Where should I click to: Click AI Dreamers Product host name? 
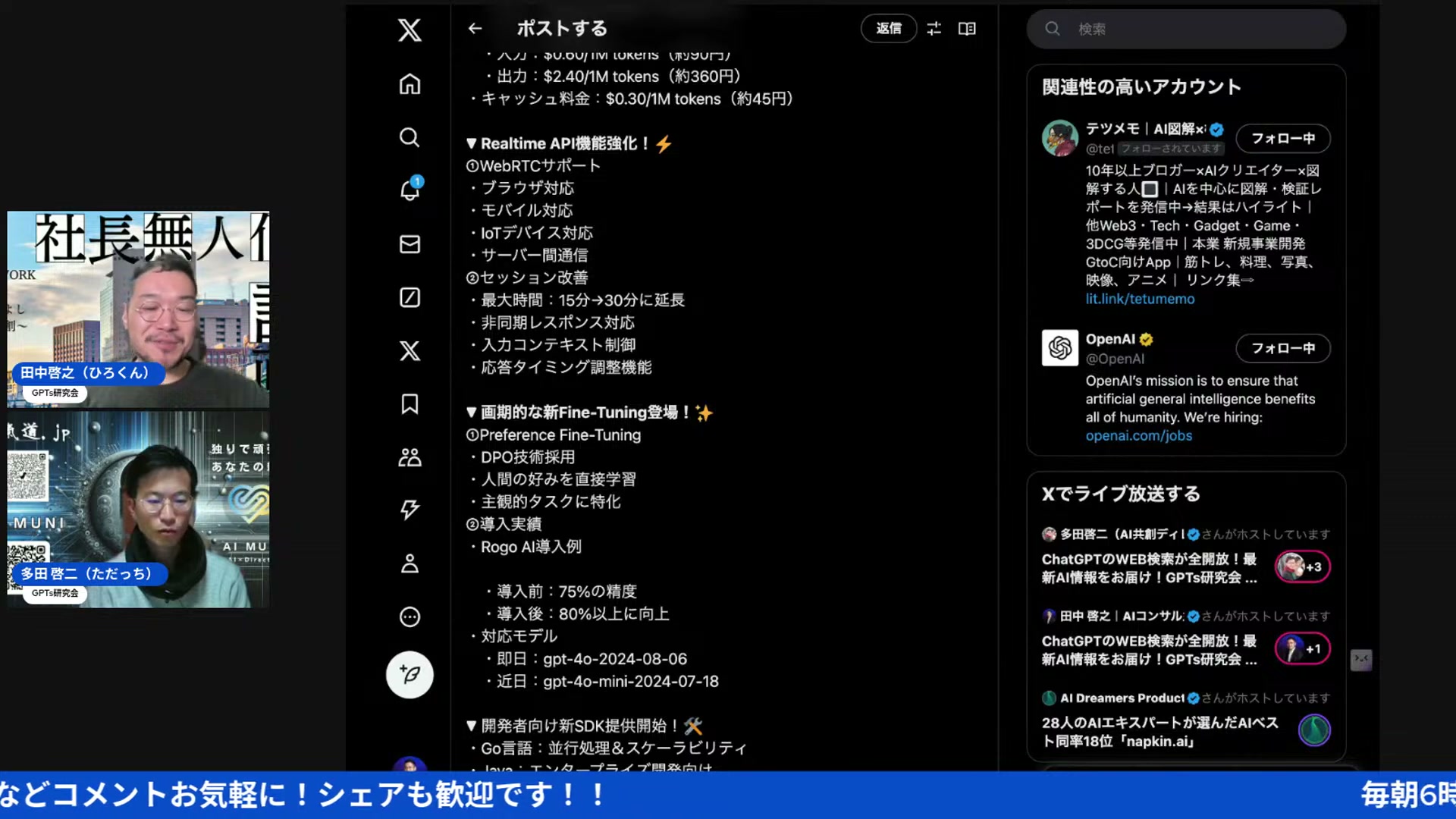(1122, 698)
